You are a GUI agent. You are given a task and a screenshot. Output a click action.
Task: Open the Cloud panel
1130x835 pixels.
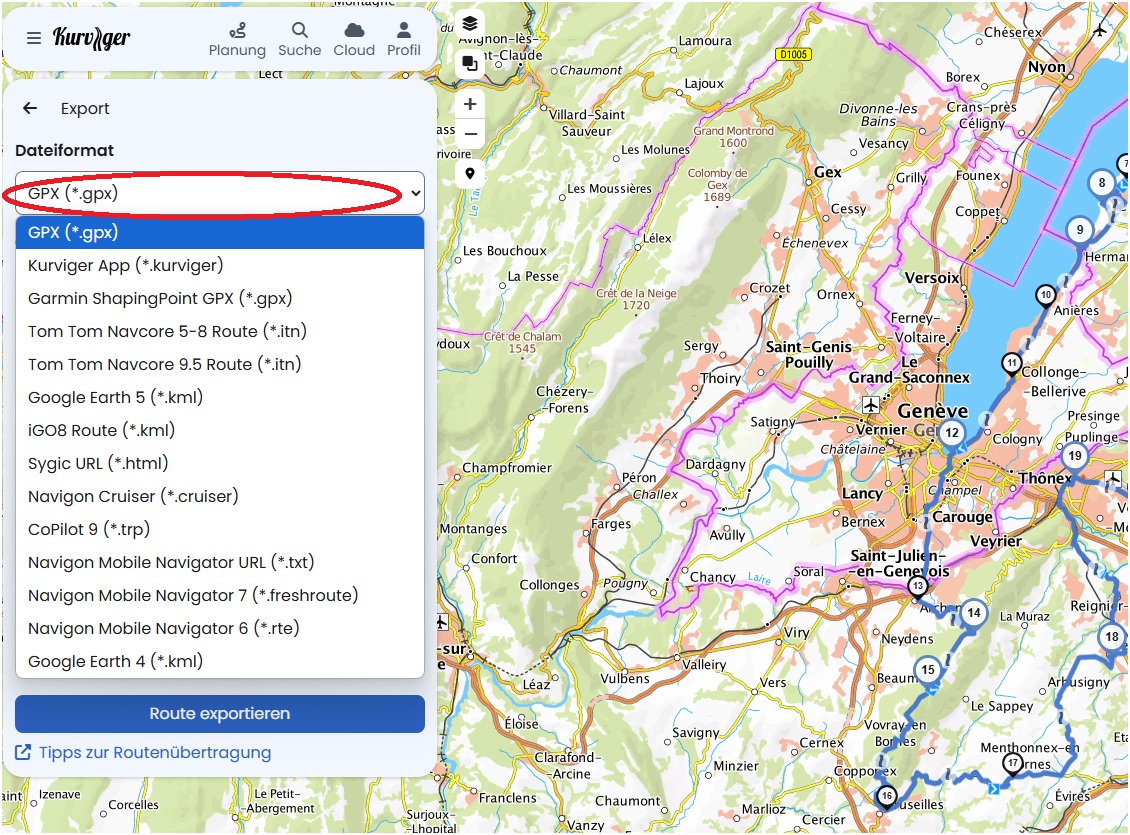tap(354, 40)
